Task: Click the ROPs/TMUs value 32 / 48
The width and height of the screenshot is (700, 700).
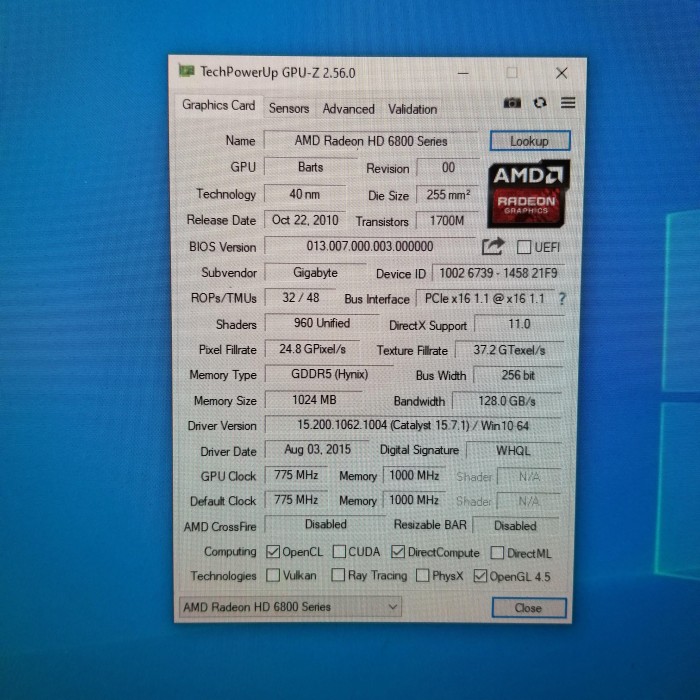Action: [300, 298]
